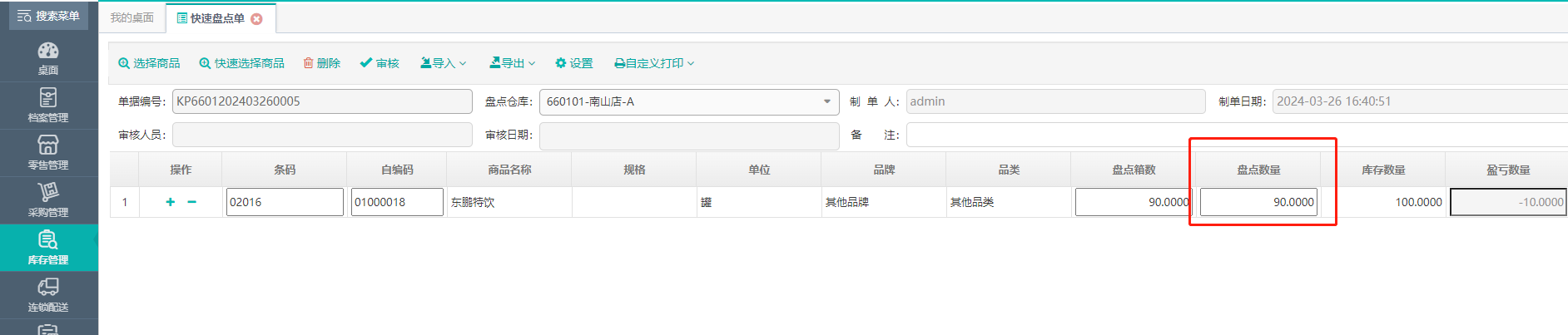Click the 盈亏数量 column header
The width and height of the screenshot is (1568, 335).
point(1508,170)
